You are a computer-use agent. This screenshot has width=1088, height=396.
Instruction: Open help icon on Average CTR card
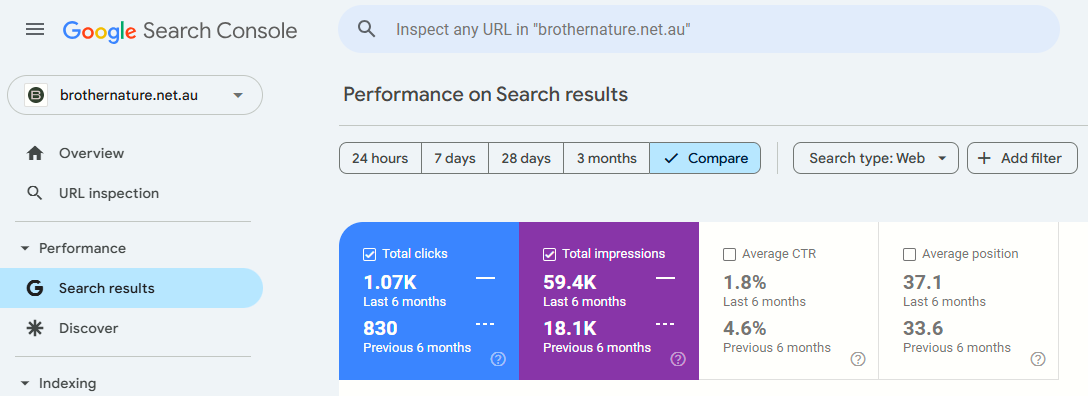pos(858,359)
